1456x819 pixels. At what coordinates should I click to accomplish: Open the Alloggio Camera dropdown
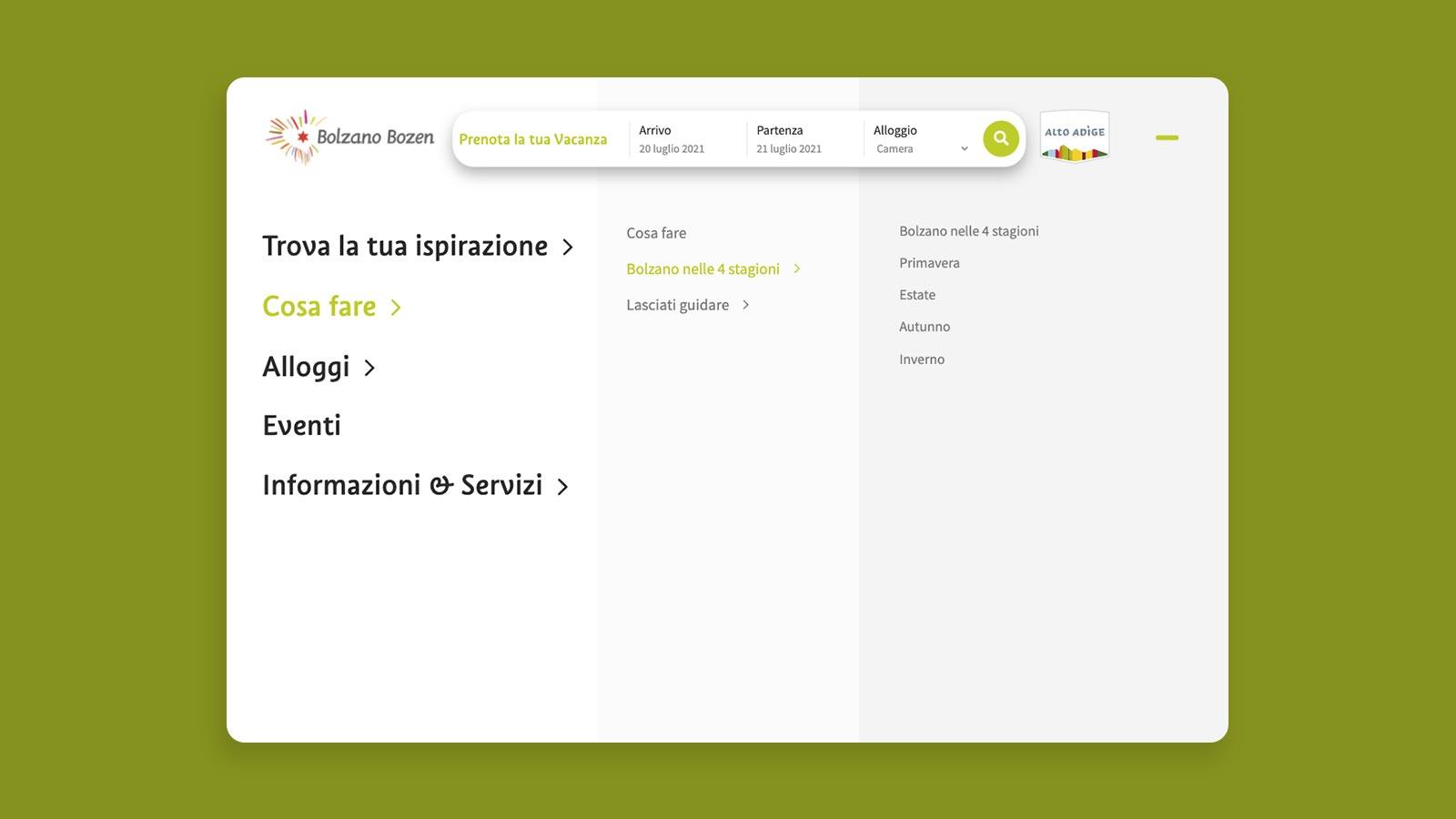pyautogui.click(x=921, y=148)
